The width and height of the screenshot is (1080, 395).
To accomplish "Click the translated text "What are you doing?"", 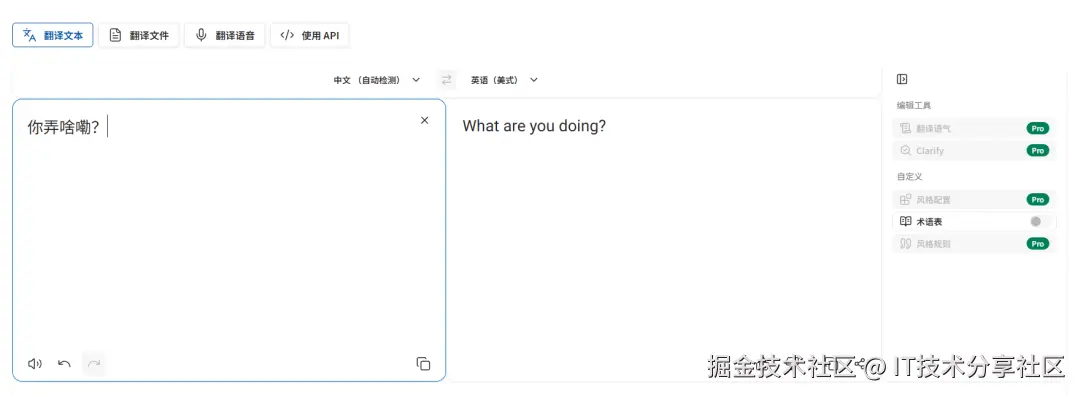I will tap(534, 126).
